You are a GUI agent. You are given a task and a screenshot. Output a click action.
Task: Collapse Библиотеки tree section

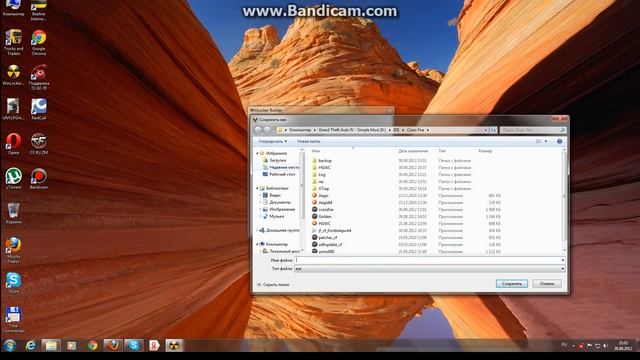coord(257,188)
